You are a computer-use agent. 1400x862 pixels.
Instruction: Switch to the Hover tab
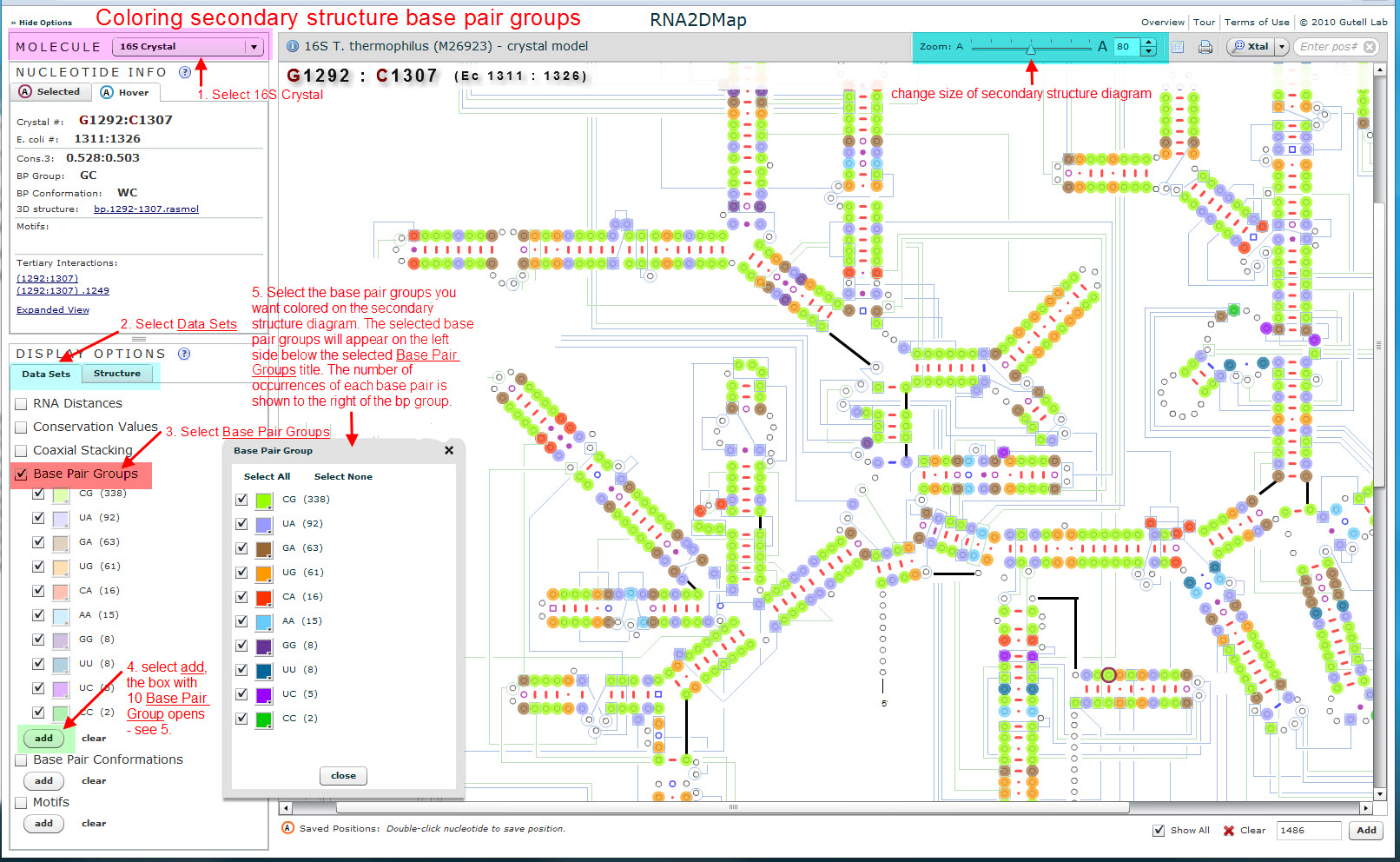click(x=125, y=92)
